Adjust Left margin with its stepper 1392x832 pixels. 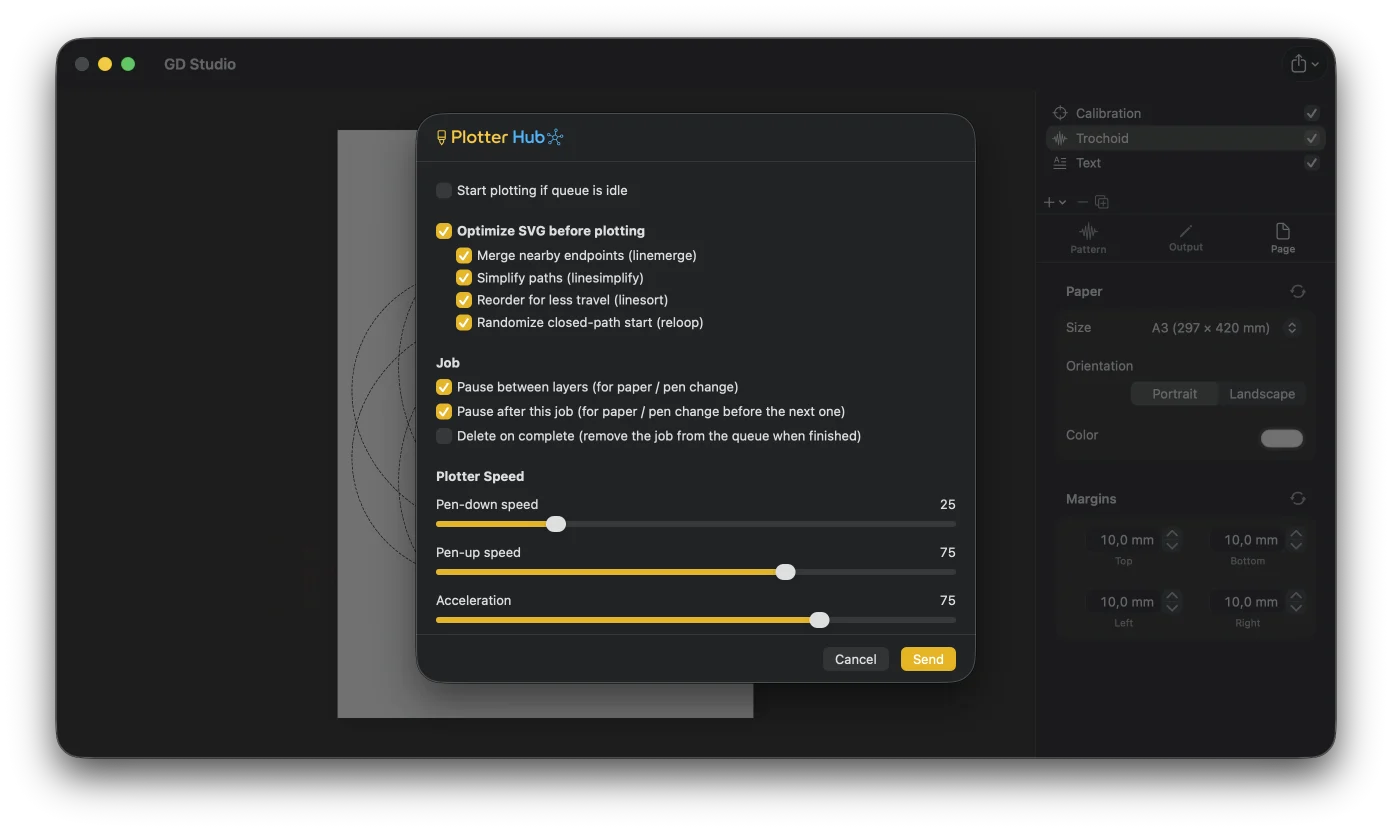click(x=1172, y=602)
